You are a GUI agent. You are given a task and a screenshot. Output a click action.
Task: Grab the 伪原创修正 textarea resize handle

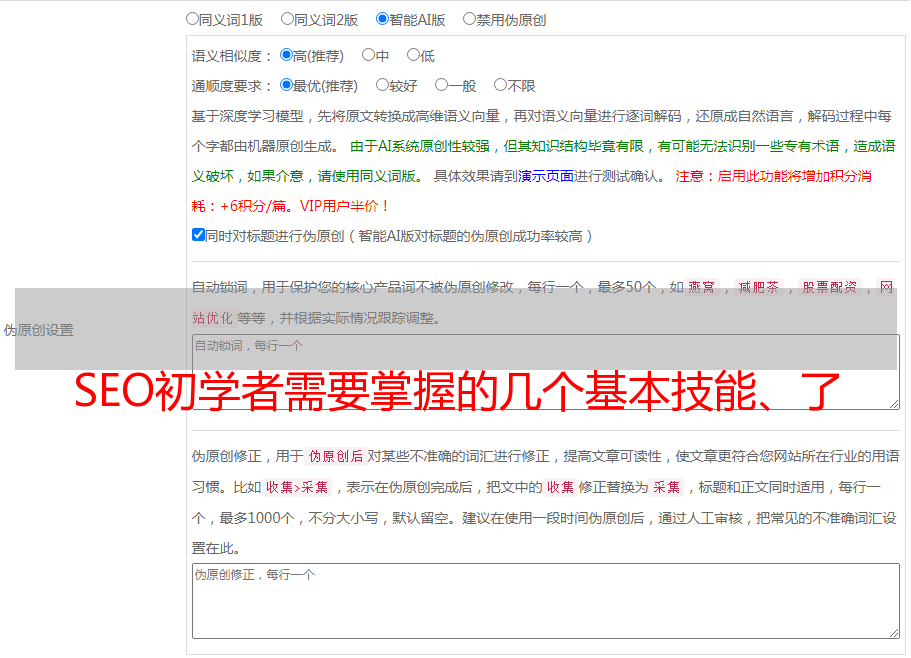pyautogui.click(x=894, y=634)
